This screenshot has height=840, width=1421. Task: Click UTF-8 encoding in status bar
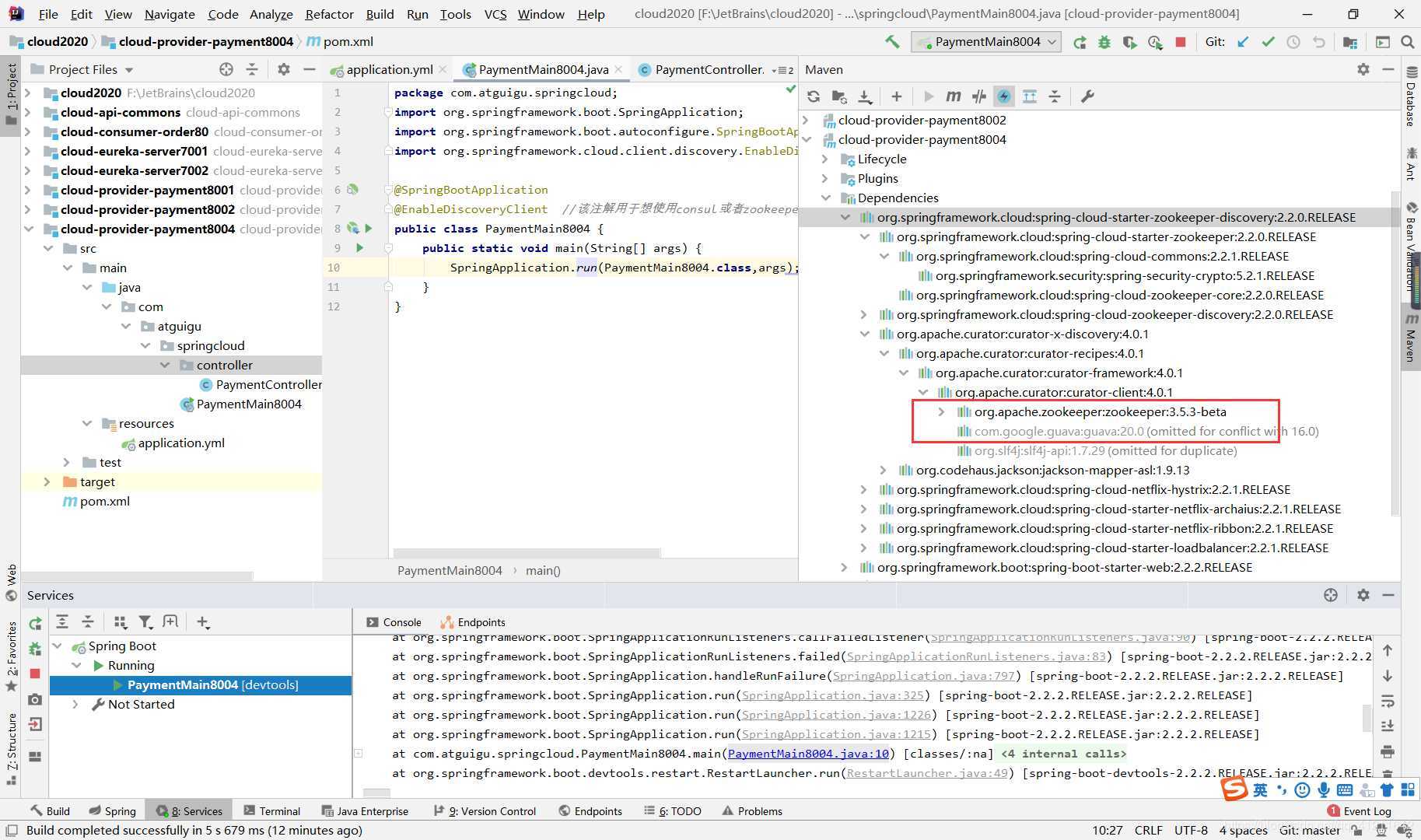[1191, 830]
